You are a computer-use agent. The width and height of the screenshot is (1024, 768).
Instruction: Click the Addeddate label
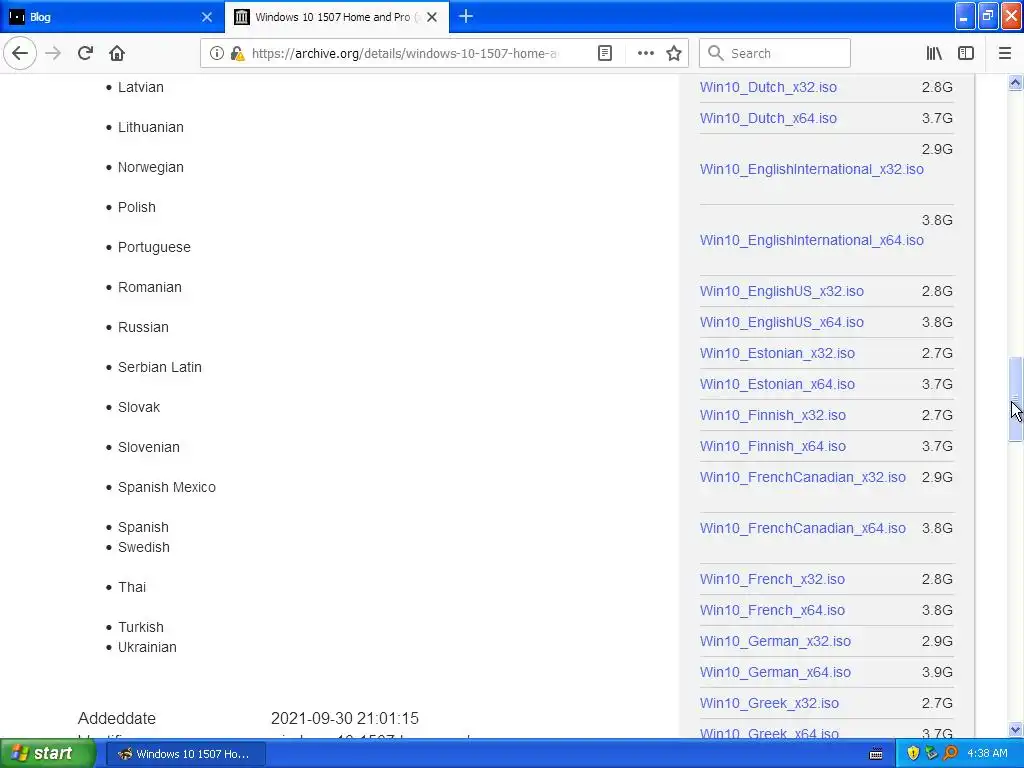(117, 718)
